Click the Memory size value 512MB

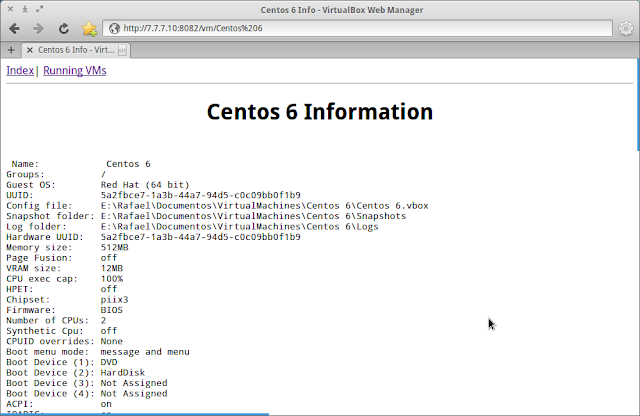[x=114, y=247]
